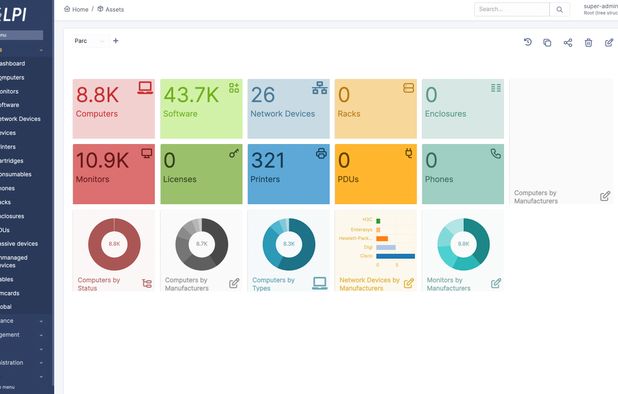Image resolution: width=618 pixels, height=394 pixels.
Task: Click the GLPI logo
Action: (x=13, y=15)
